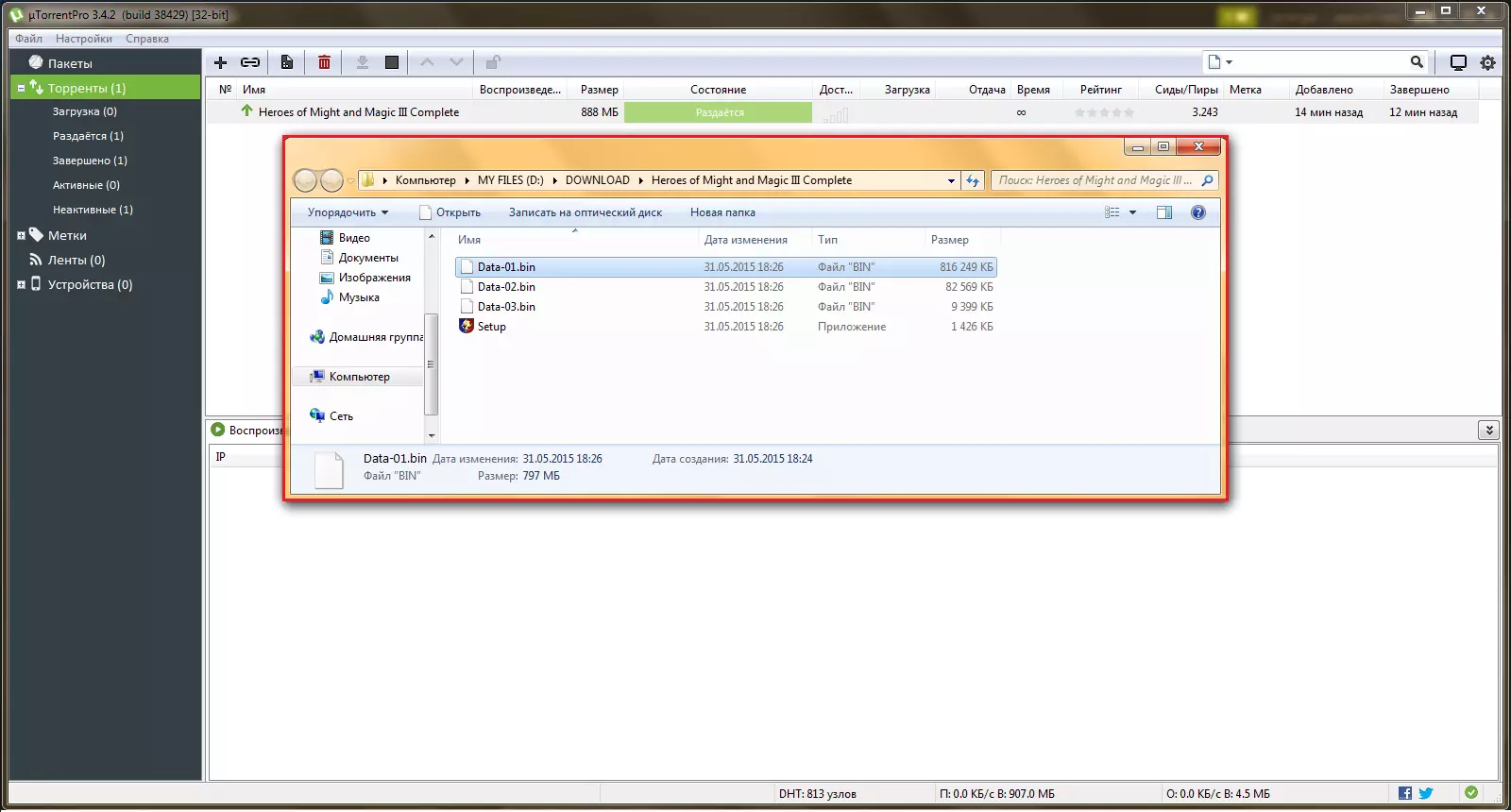Toggle the Explorer preview pane icon
This screenshot has height=812, width=1511.
(x=1164, y=212)
